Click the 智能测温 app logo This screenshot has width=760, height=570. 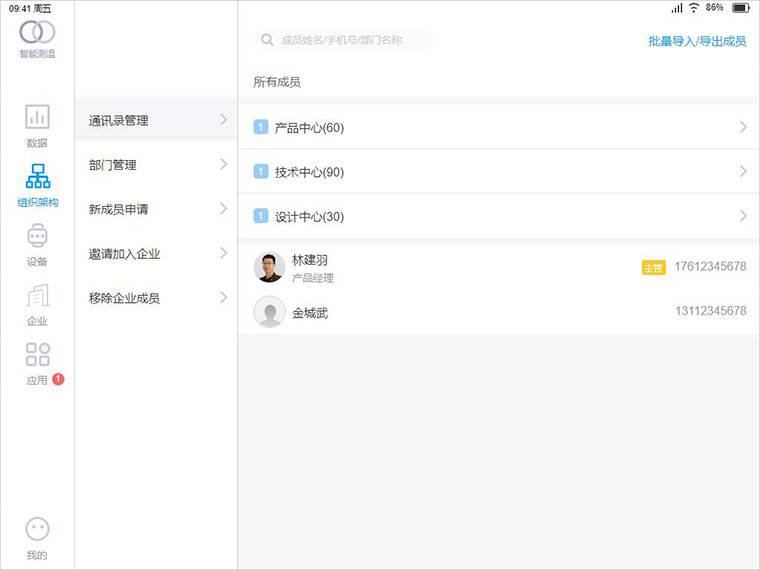pos(37,33)
